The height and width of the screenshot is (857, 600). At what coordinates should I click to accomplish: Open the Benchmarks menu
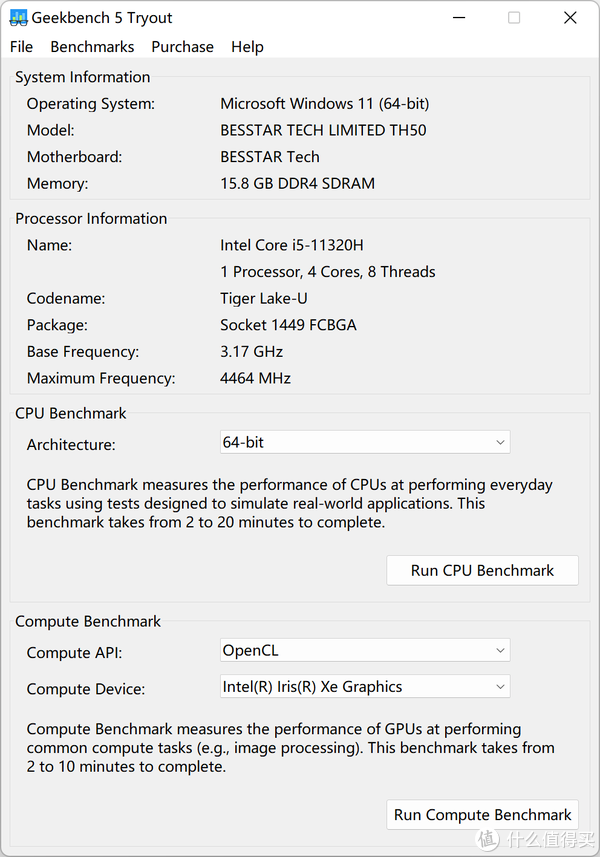(x=92, y=47)
